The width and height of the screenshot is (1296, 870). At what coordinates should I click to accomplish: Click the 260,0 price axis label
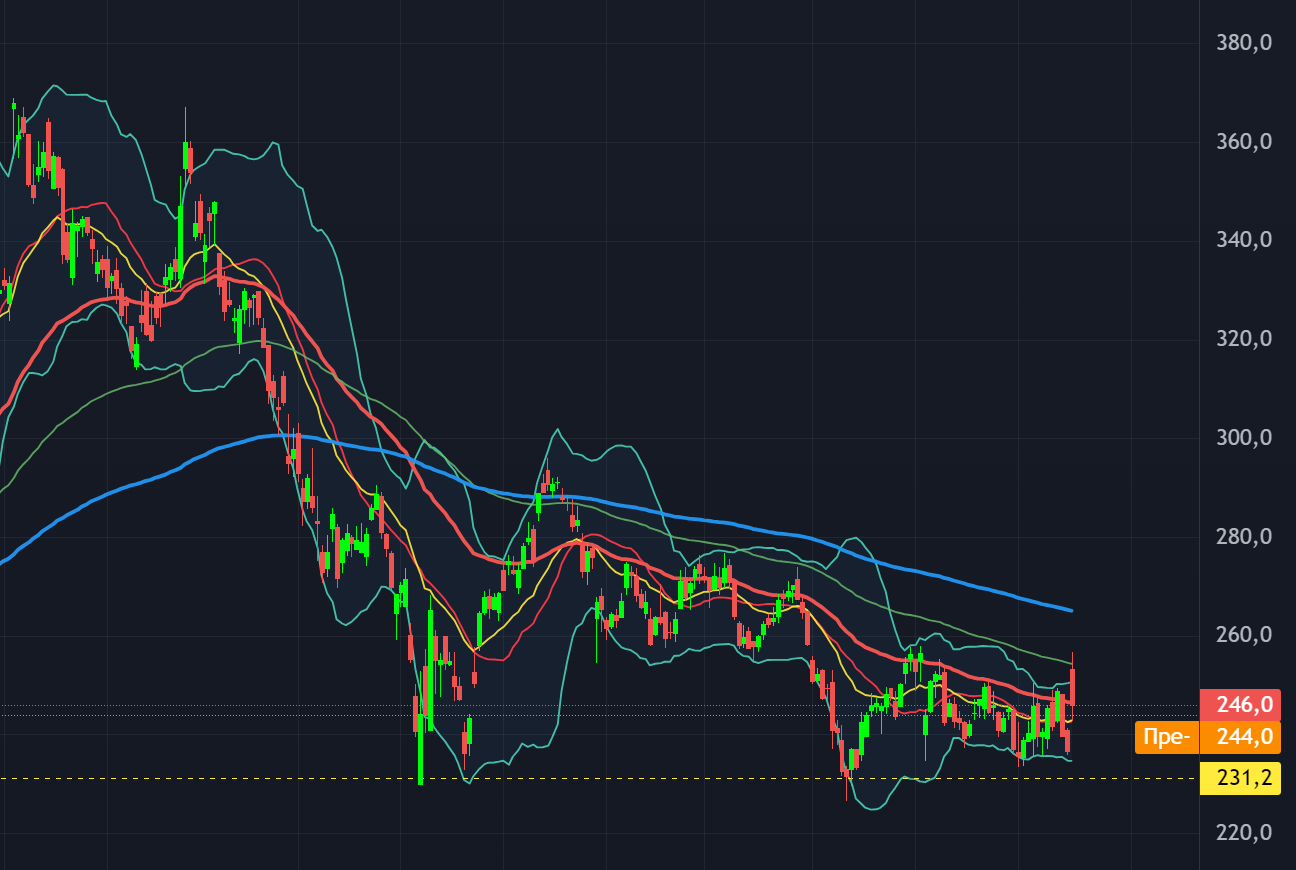tap(1244, 635)
